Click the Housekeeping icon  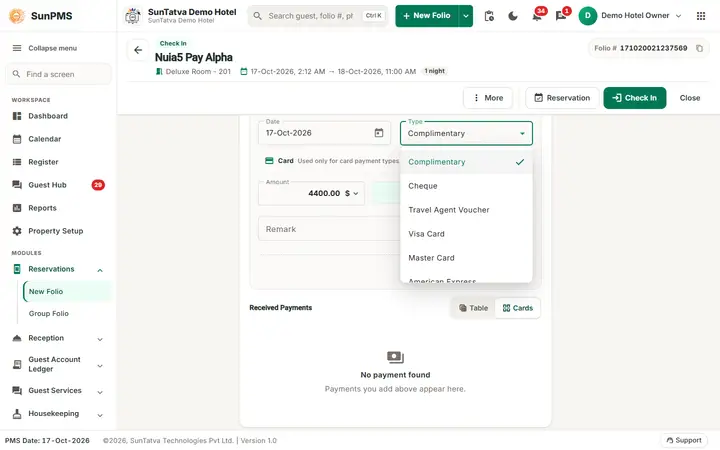click(17, 414)
